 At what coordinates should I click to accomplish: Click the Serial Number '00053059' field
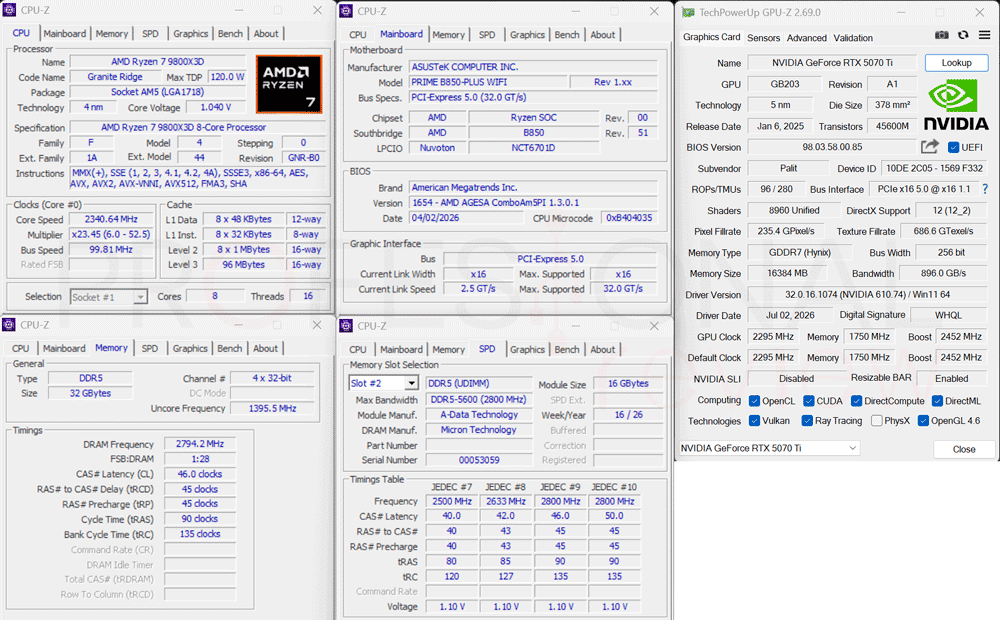(x=478, y=460)
